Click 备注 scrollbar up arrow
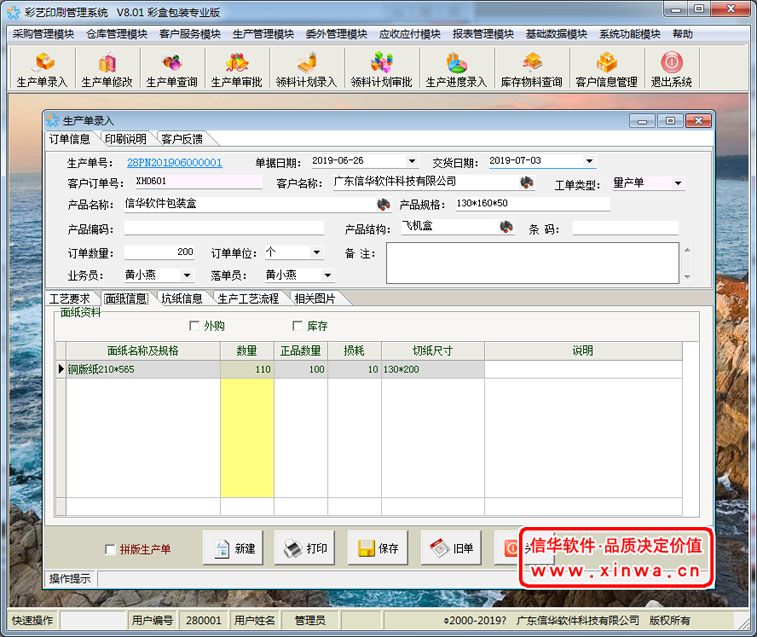This screenshot has width=757, height=637. 687,250
